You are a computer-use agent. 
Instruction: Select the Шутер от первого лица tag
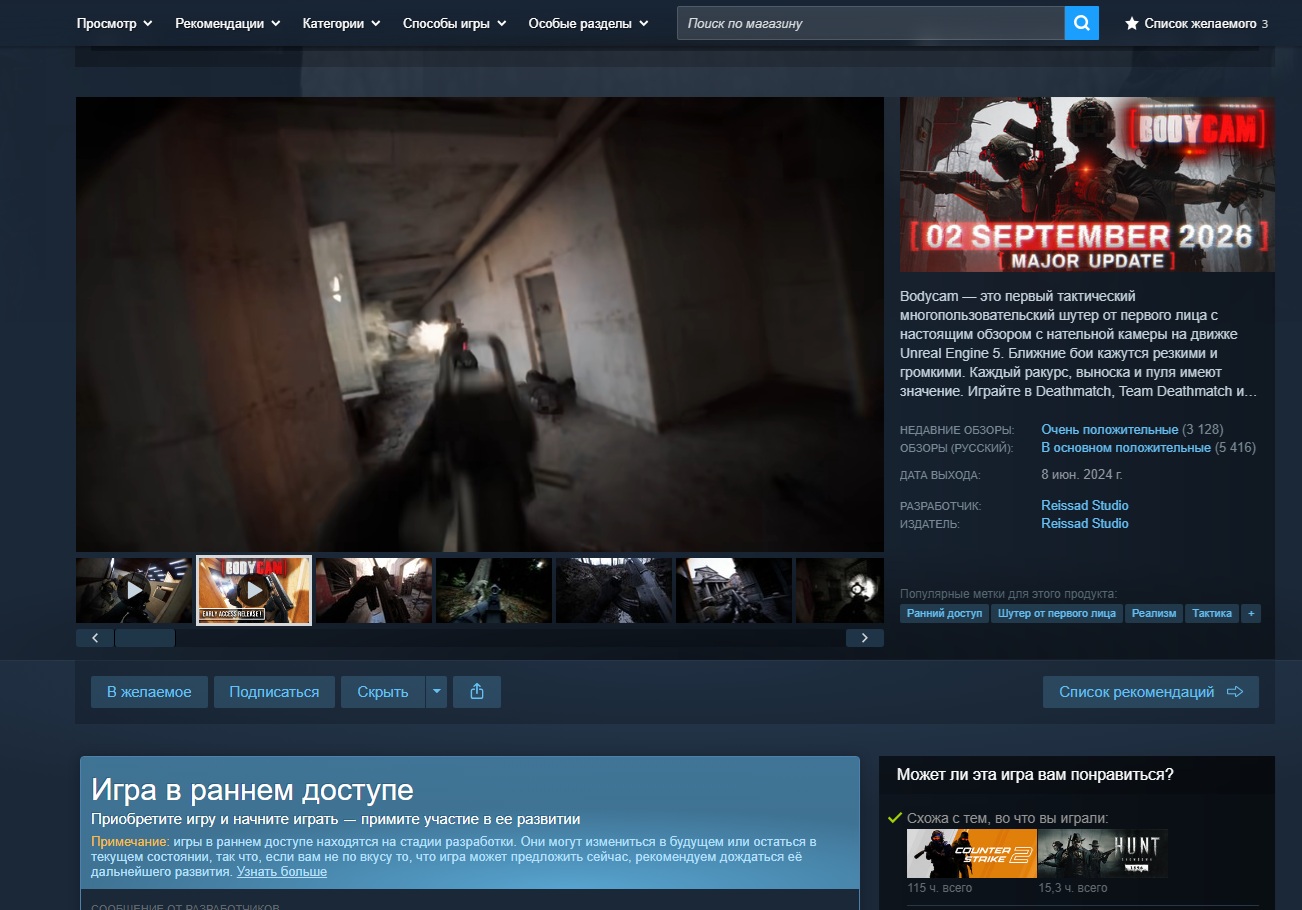point(1057,613)
